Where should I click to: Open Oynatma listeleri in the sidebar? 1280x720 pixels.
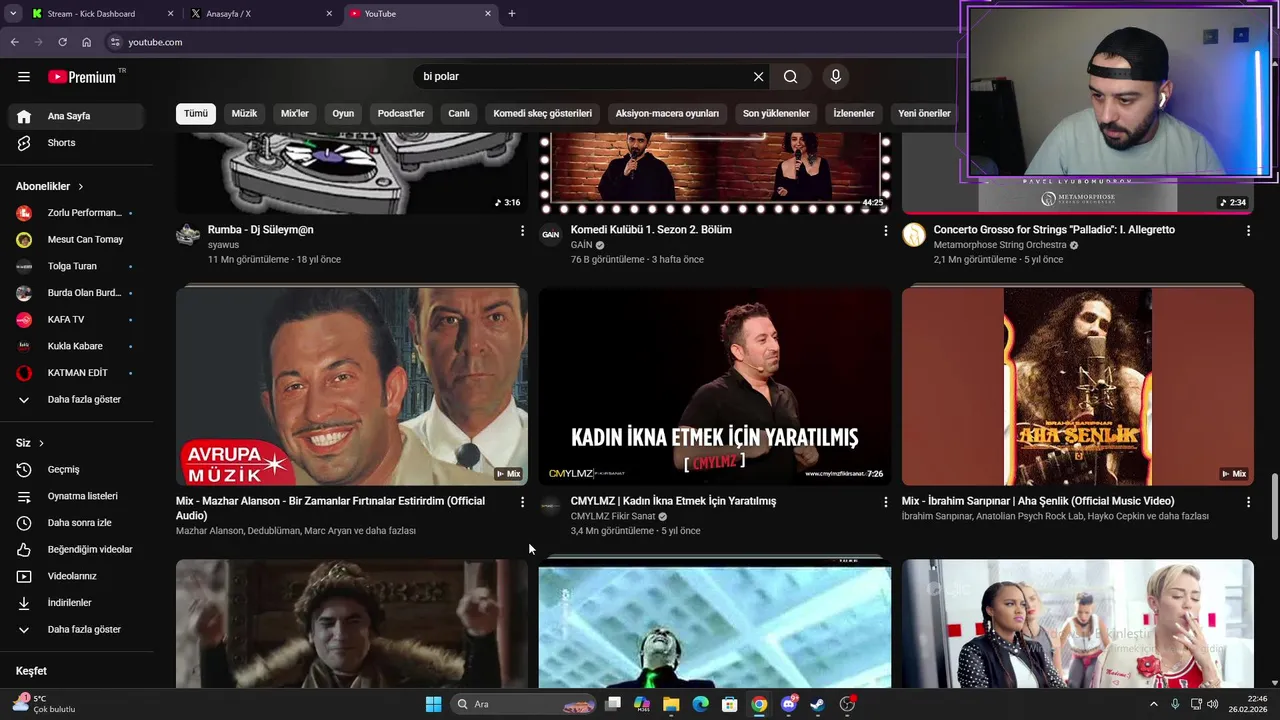[x=76, y=496]
